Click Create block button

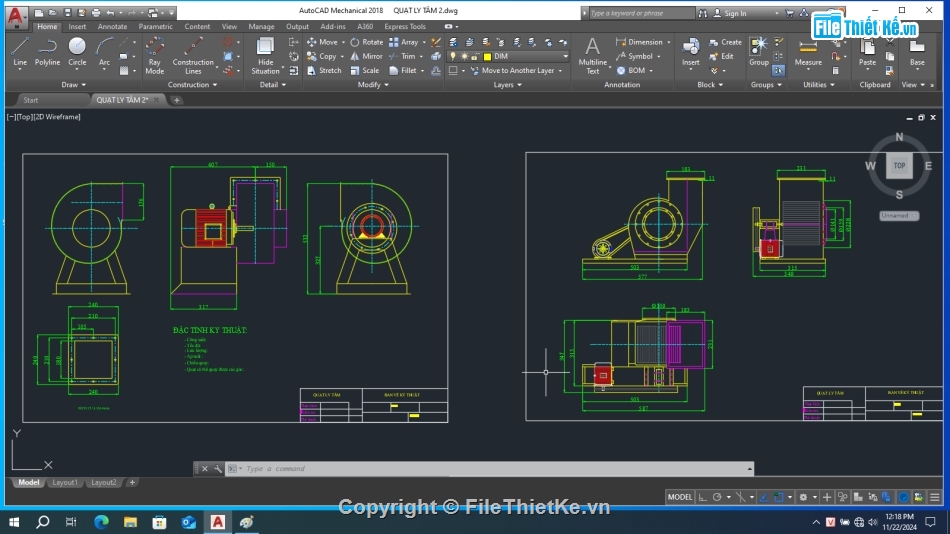coord(725,42)
